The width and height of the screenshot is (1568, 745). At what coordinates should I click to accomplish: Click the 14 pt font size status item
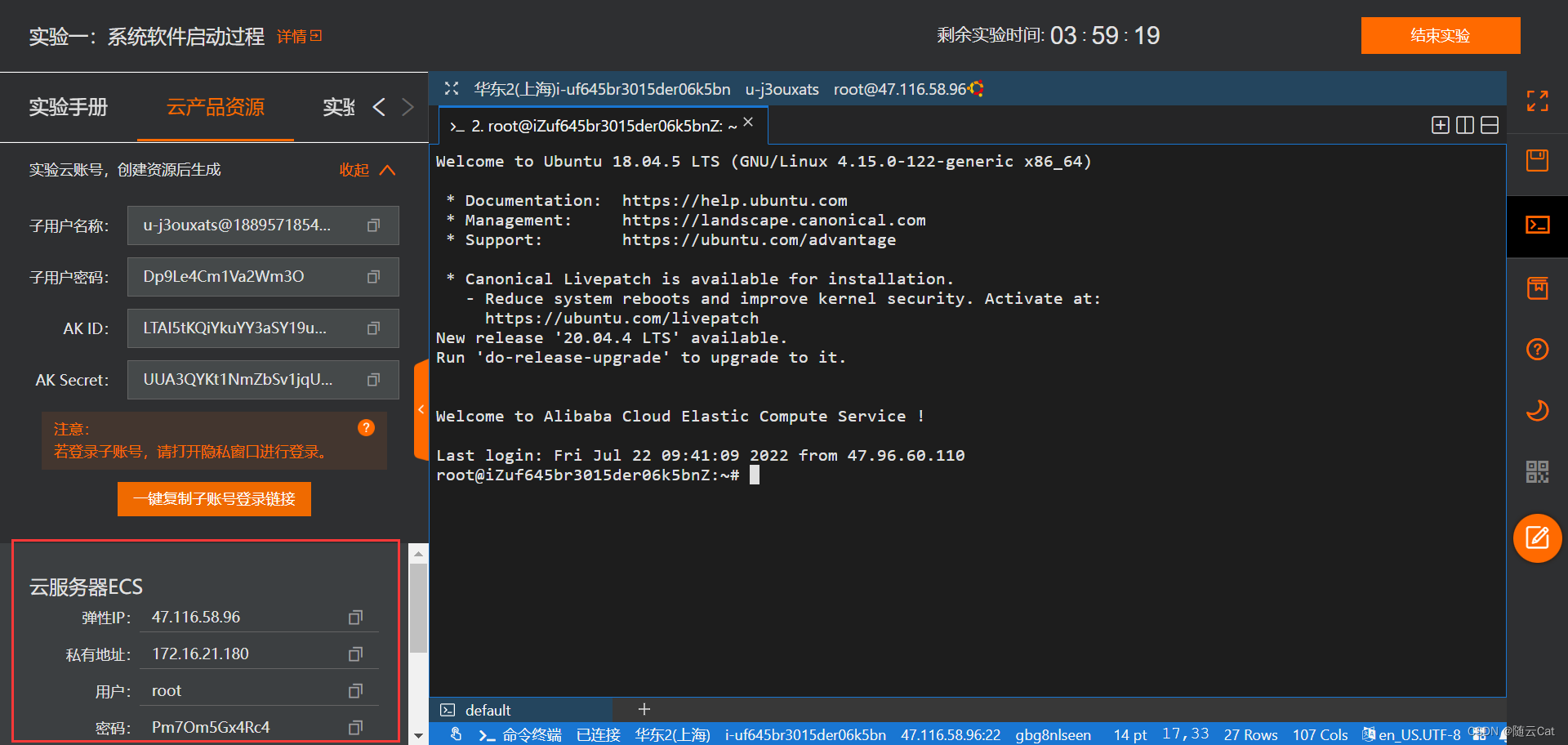[x=1130, y=735]
